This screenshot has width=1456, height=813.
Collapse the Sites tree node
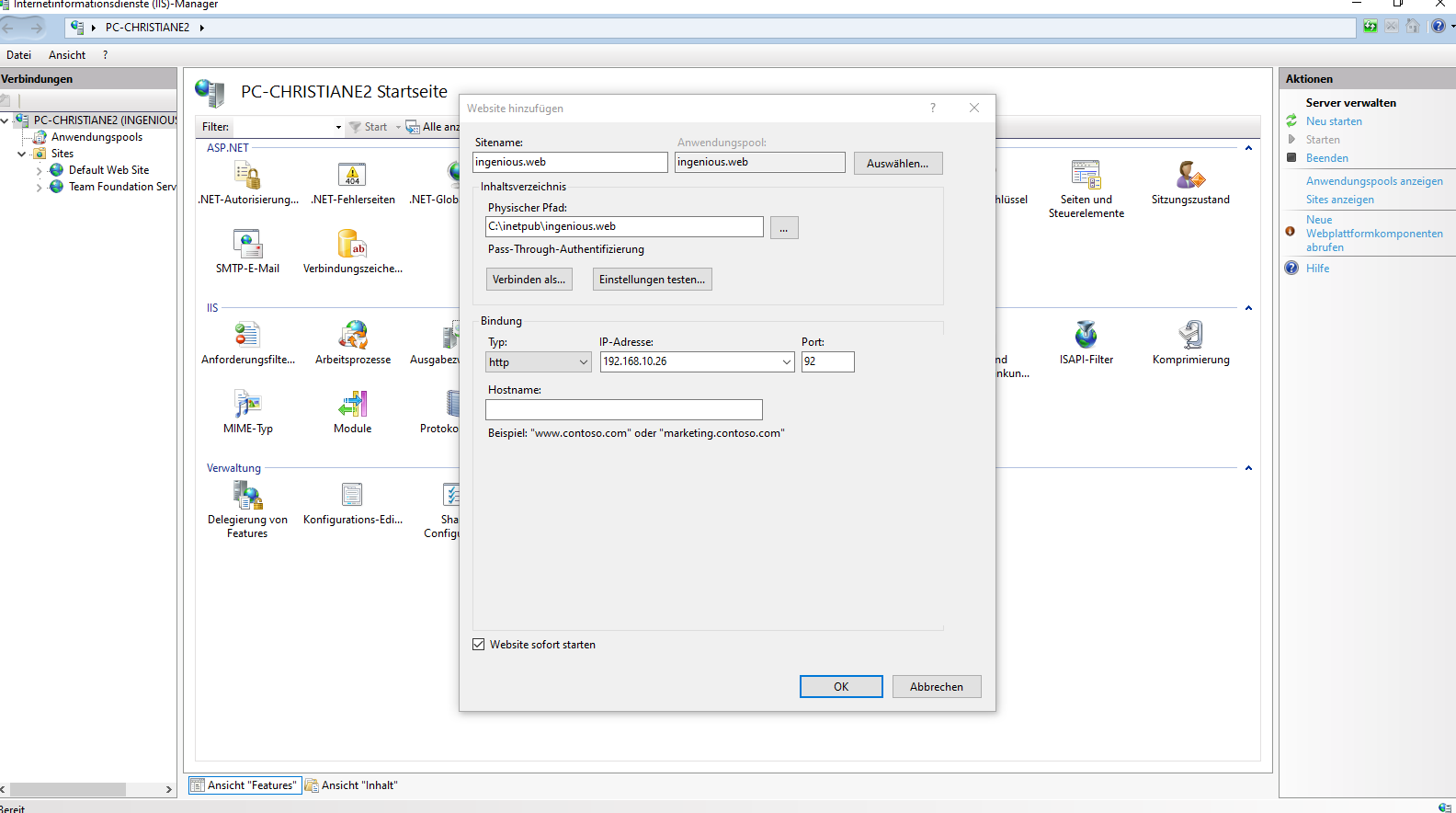(x=22, y=155)
